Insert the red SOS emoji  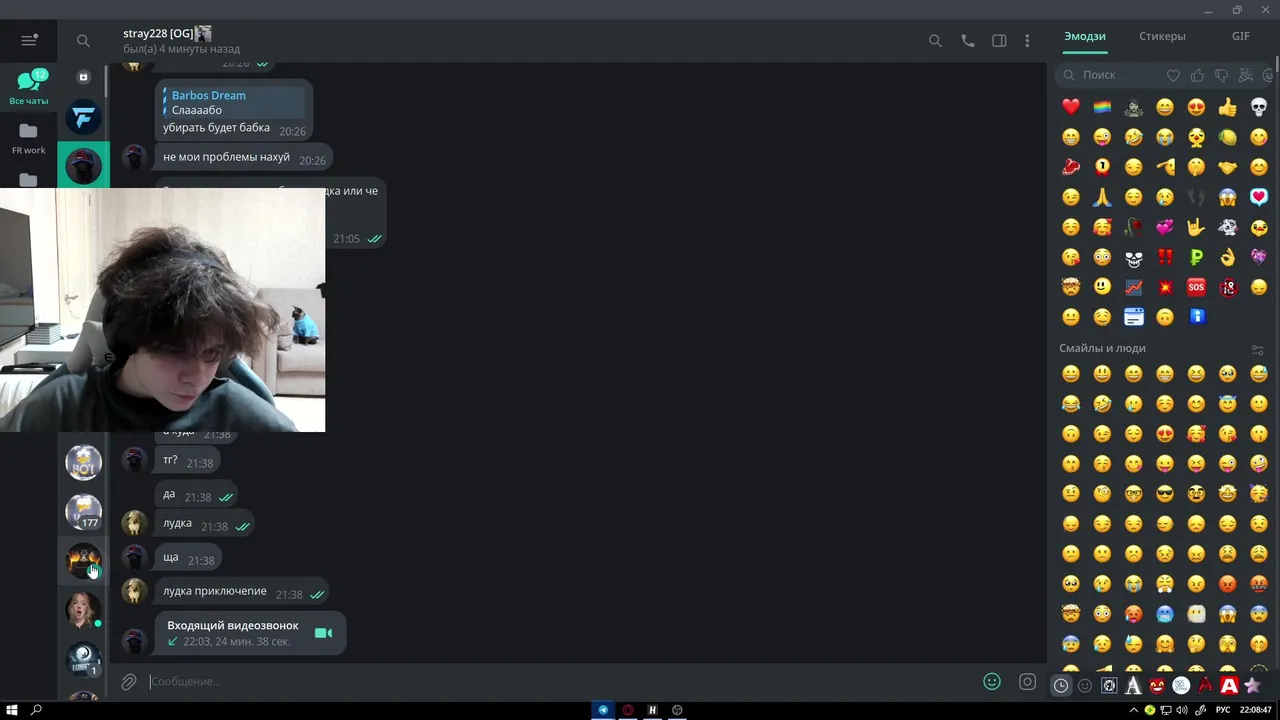pyautogui.click(x=1196, y=287)
